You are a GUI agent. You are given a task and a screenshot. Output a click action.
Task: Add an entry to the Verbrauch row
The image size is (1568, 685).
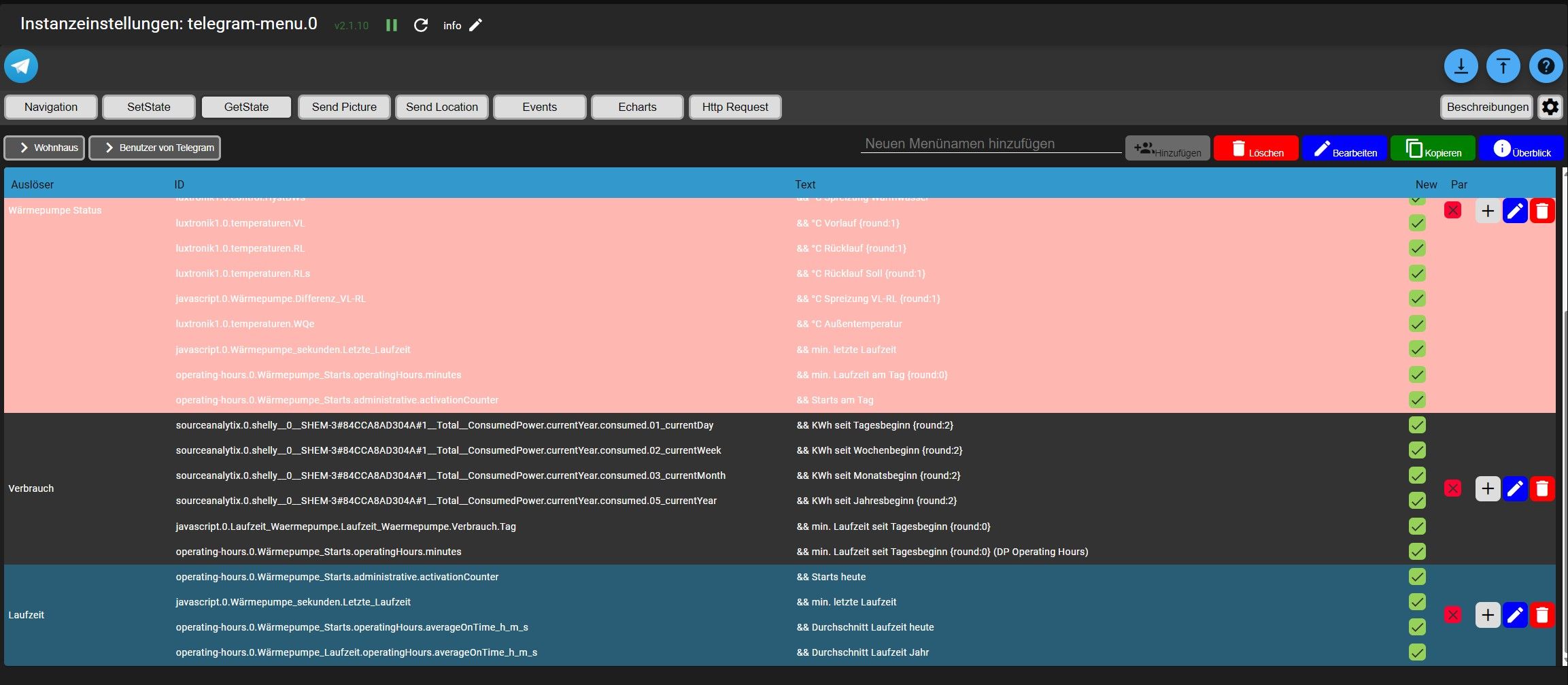point(1488,488)
